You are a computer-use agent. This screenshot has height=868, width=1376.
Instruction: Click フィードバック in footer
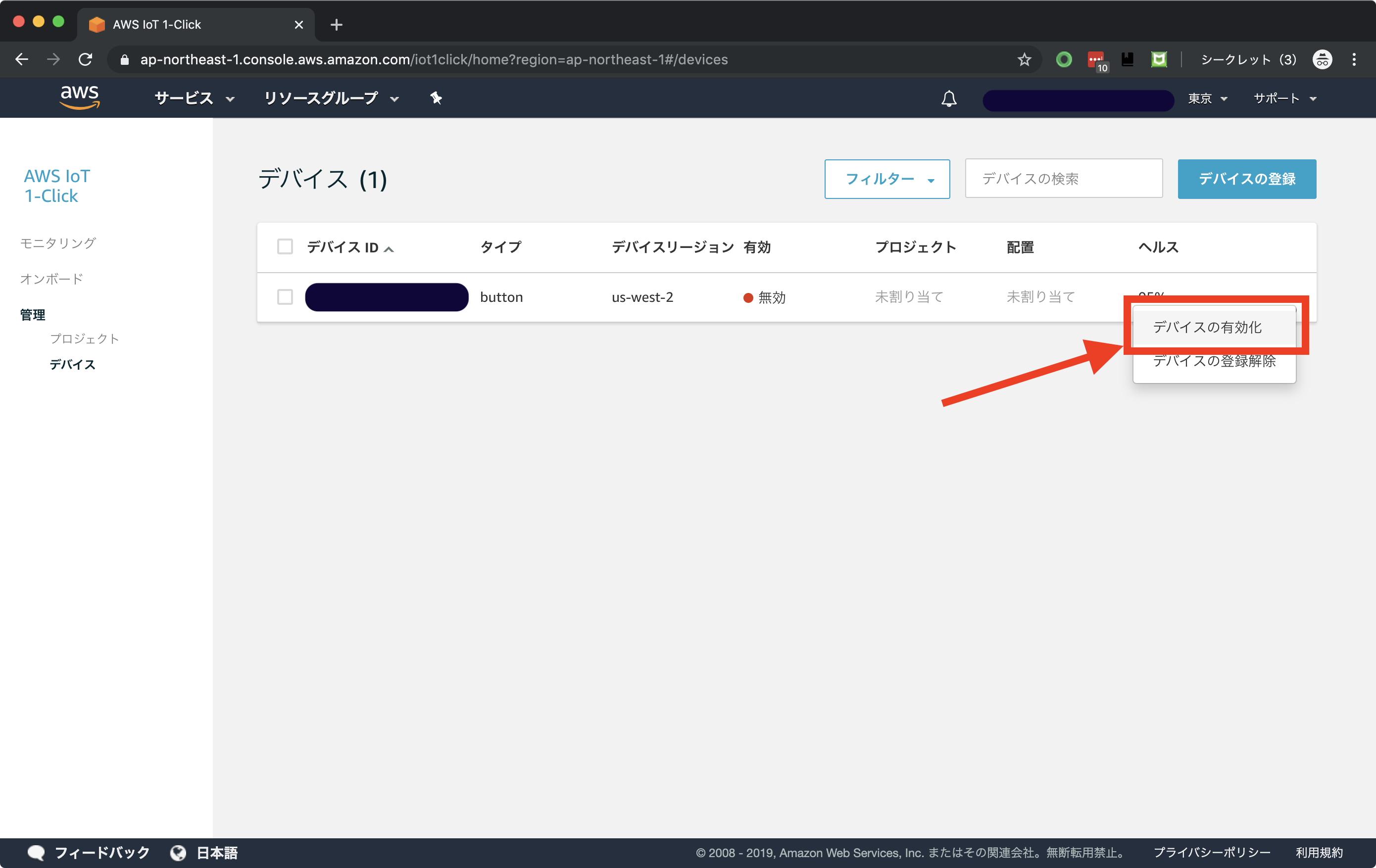[x=101, y=853]
